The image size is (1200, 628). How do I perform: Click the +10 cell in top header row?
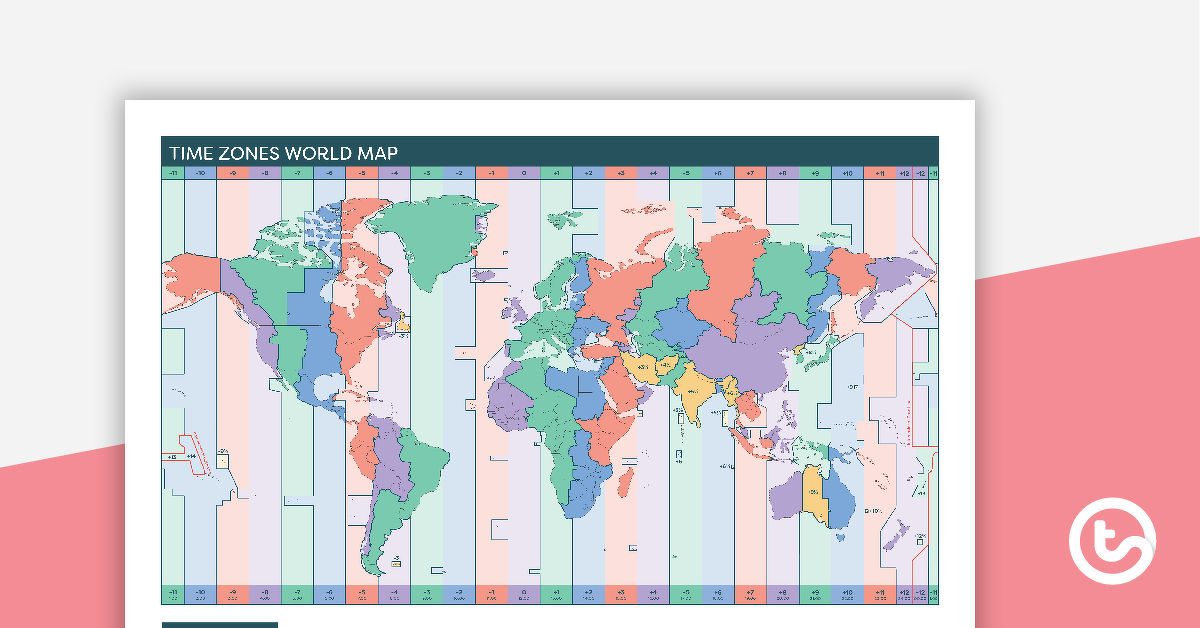click(x=847, y=173)
